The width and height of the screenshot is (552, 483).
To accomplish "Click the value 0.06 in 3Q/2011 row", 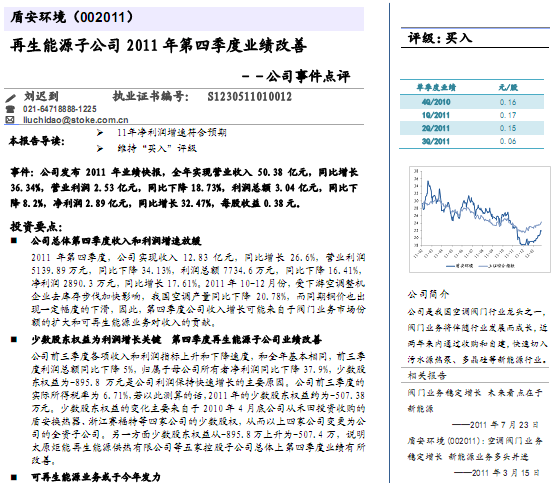I will click(508, 141).
